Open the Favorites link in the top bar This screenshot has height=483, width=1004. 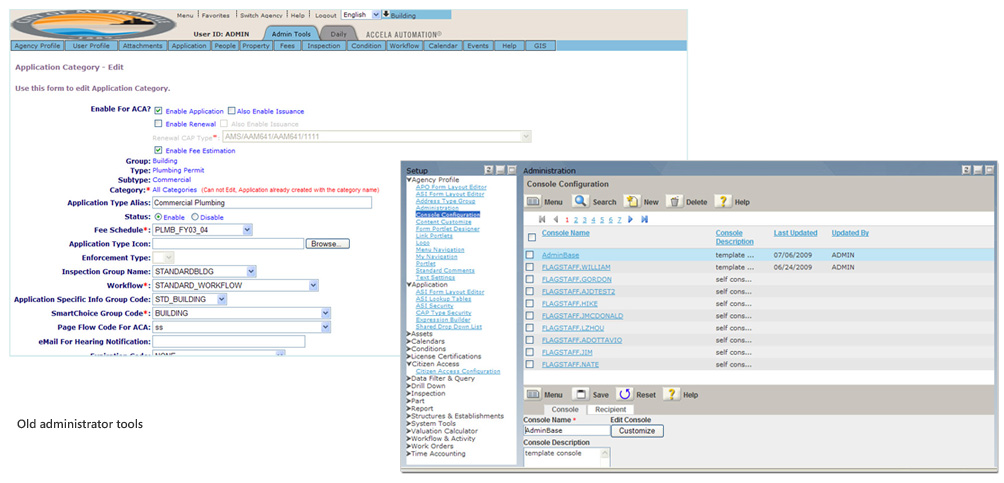218,15
